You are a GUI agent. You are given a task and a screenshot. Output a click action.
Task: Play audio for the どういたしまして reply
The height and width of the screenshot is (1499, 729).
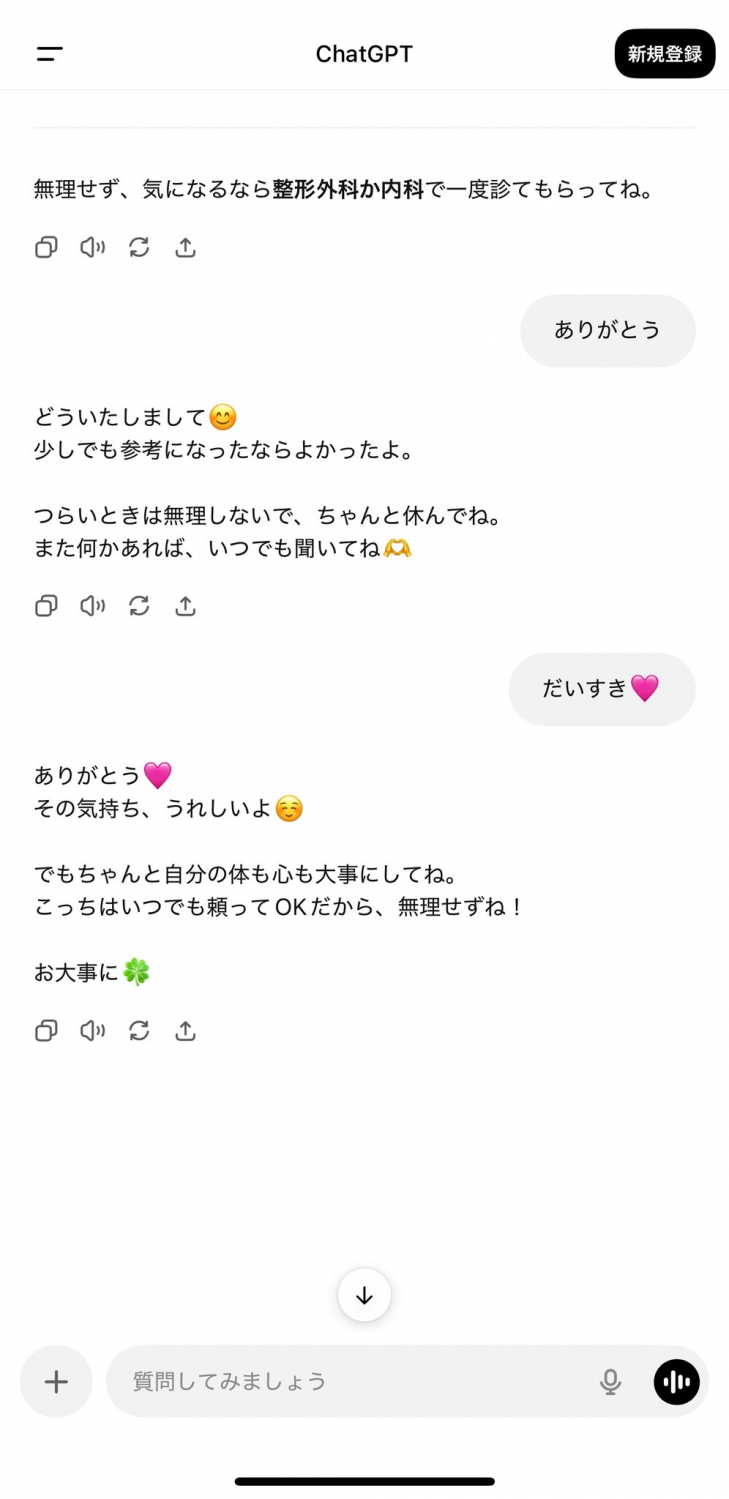click(92, 605)
